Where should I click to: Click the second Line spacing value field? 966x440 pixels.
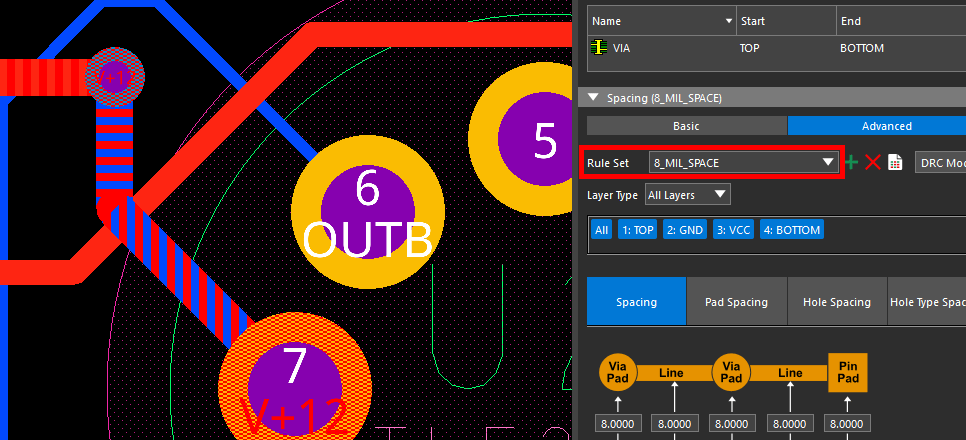[x=790, y=424]
